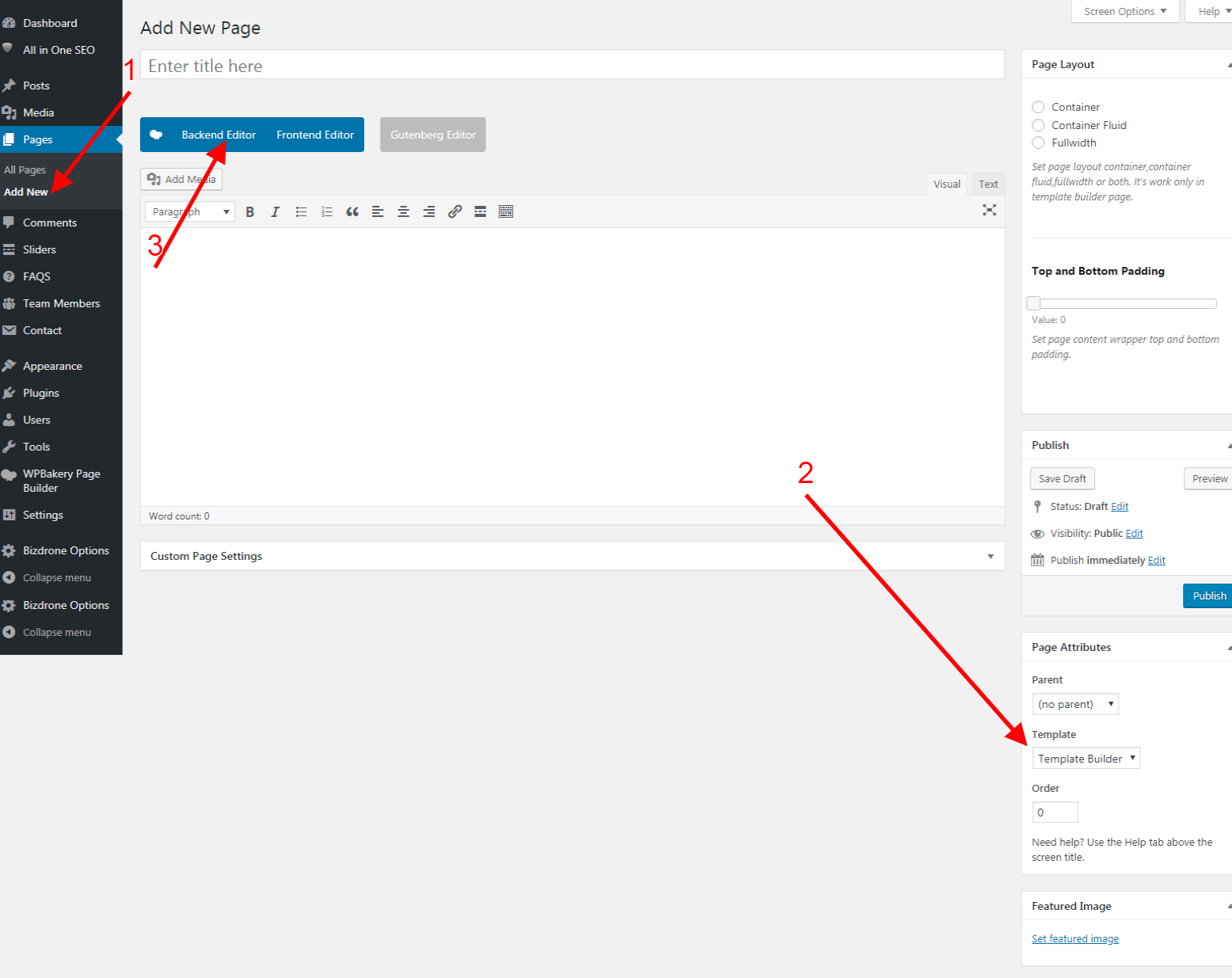1232x978 pixels.
Task: Open the first Bizdrone Options item
Action: tap(61, 550)
